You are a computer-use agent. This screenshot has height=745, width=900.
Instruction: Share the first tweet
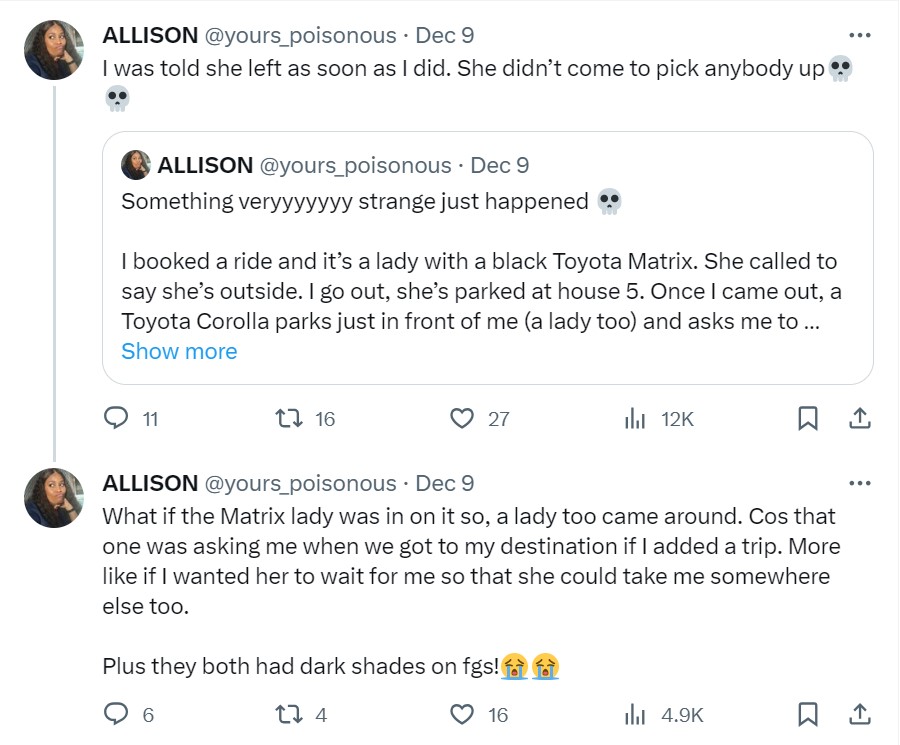coord(859,419)
